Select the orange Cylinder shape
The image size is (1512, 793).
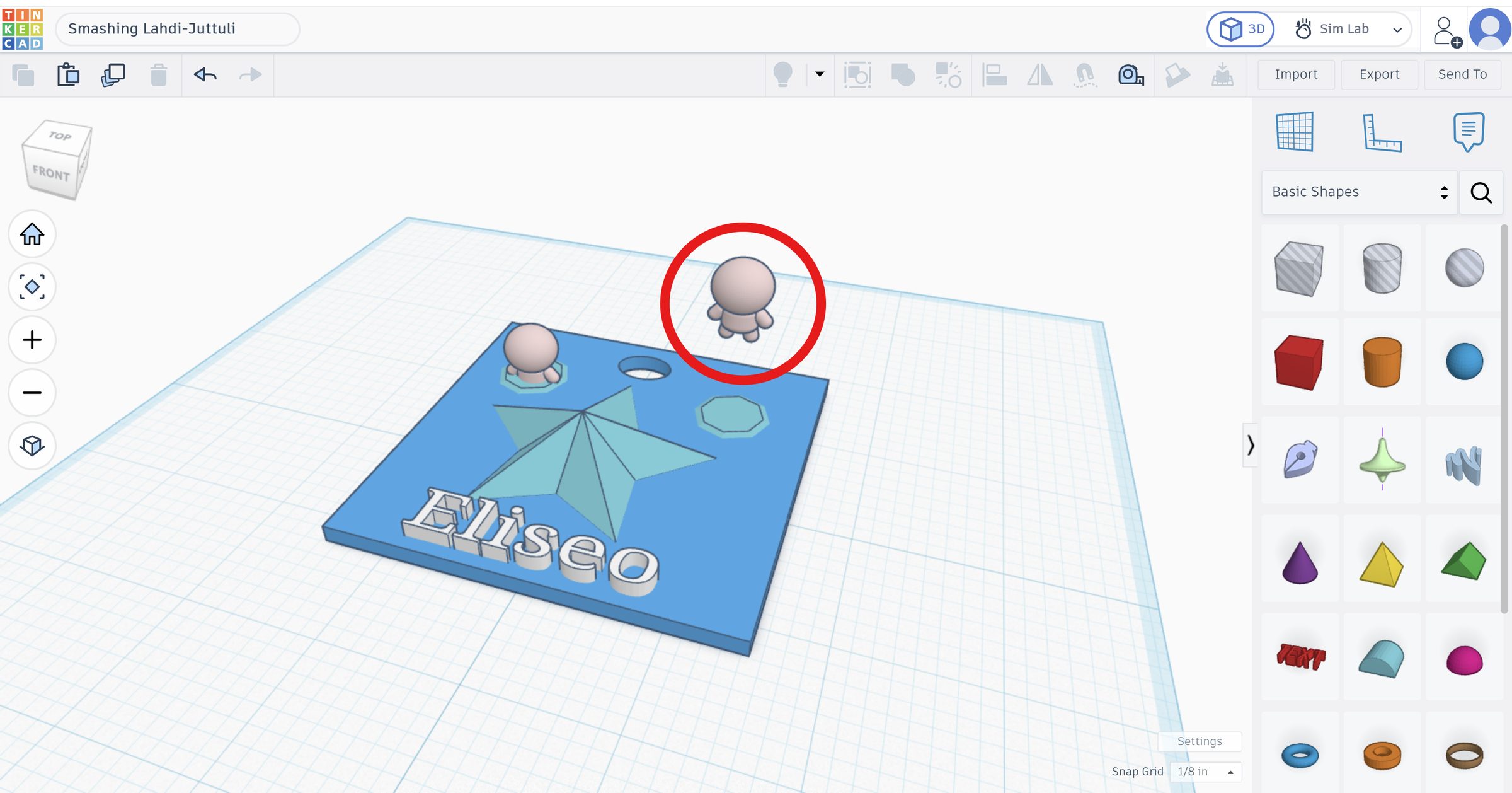click(1382, 362)
